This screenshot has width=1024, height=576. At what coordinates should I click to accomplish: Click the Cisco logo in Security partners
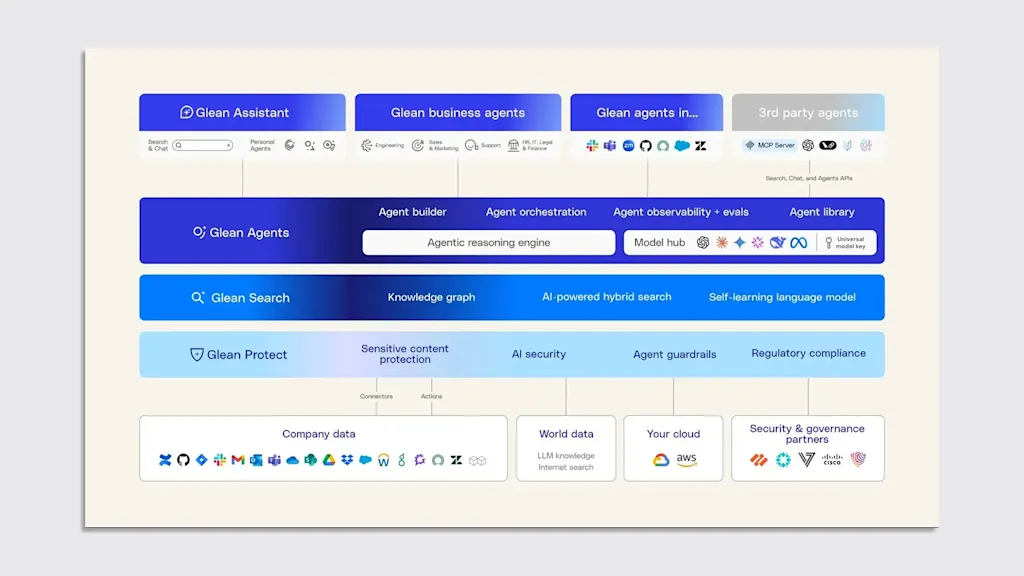coord(832,460)
